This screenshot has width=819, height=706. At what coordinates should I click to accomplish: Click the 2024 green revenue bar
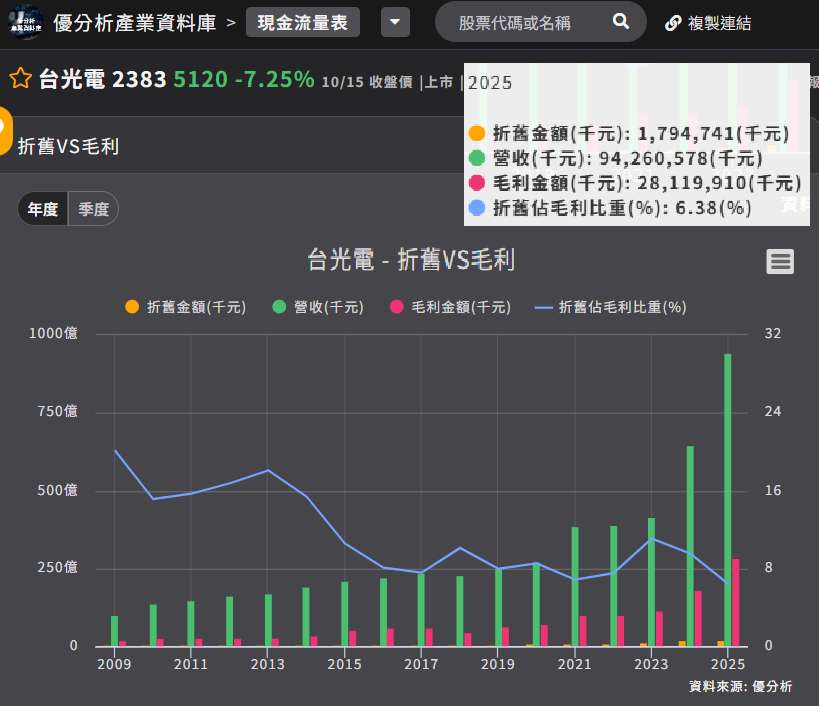(689, 546)
